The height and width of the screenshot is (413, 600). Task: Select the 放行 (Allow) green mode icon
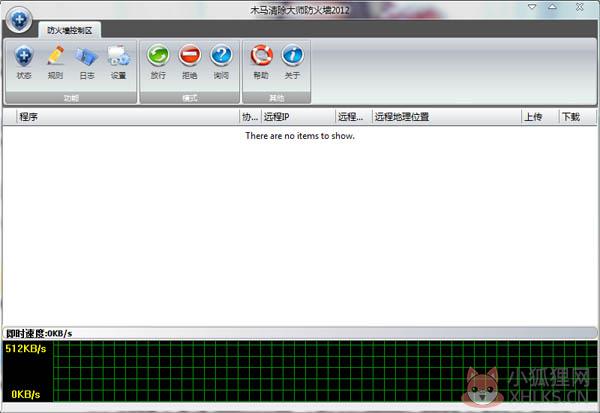[158, 62]
